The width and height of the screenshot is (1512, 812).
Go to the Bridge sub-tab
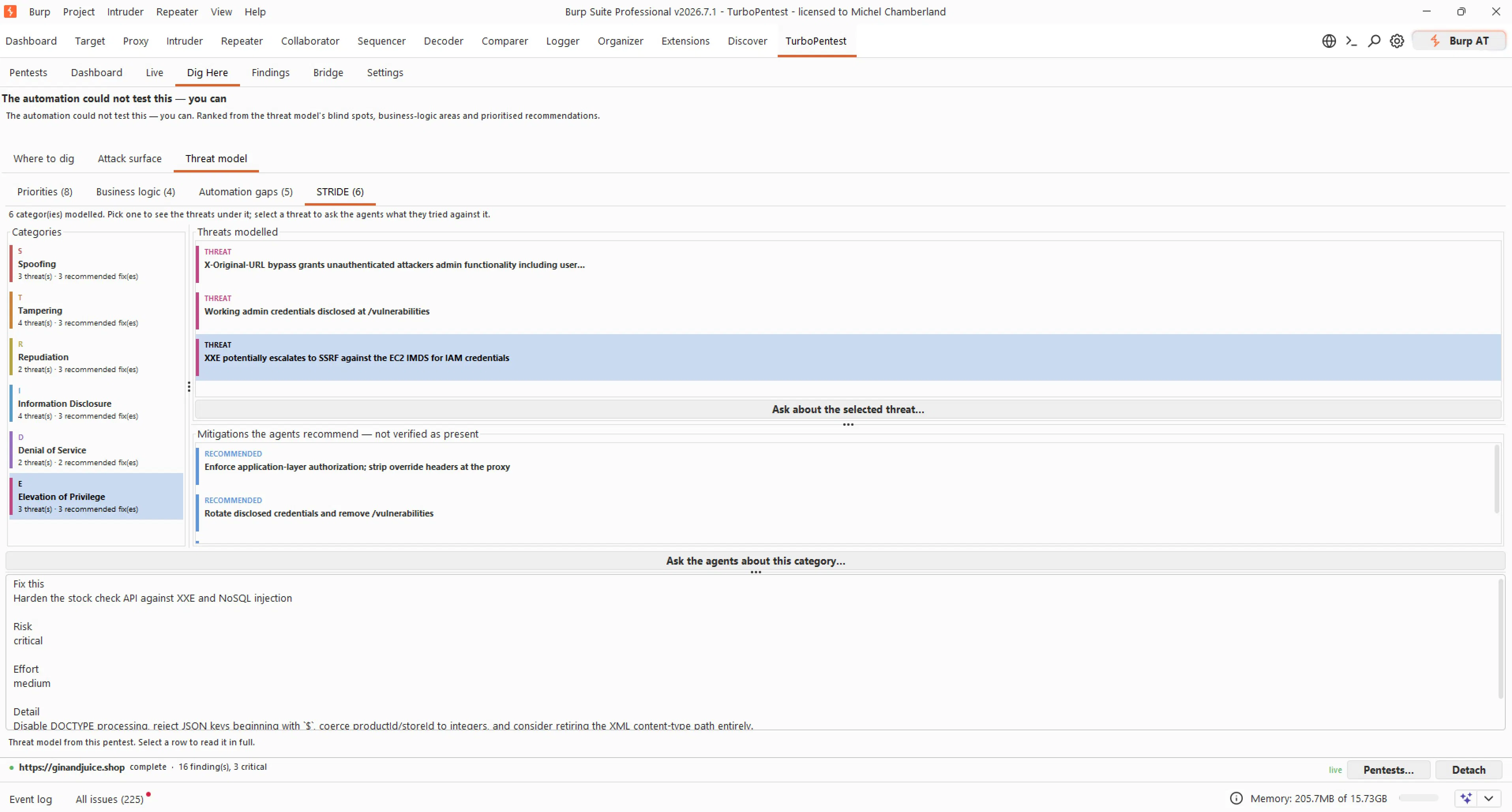328,73
